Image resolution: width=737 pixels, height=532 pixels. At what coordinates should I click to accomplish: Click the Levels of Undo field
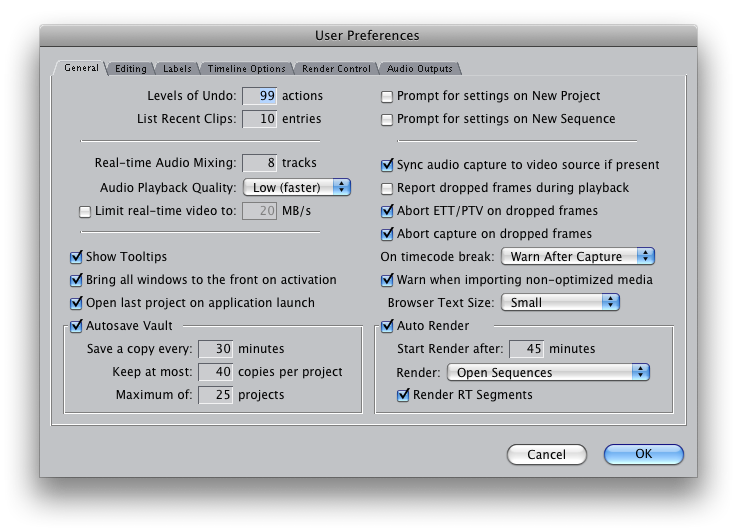260,96
